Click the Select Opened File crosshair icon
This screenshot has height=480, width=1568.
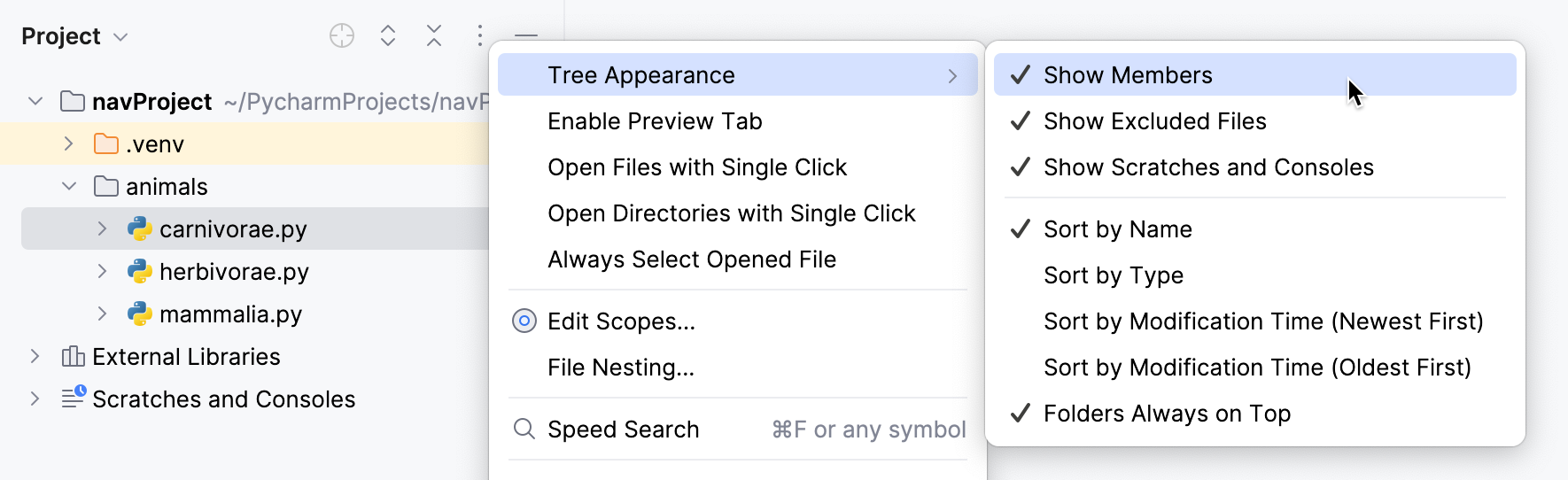point(342,35)
